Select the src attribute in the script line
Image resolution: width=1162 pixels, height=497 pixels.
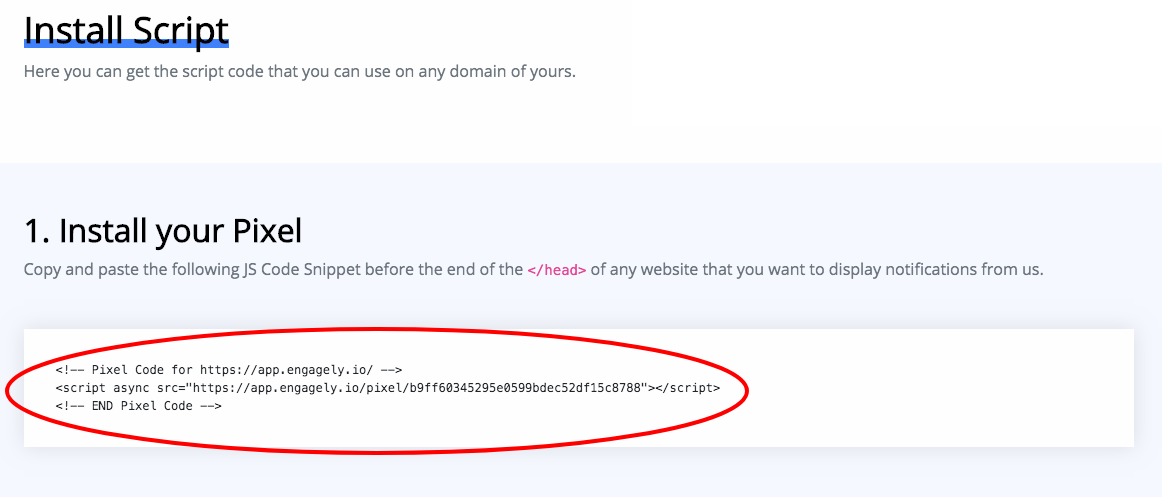click(404, 387)
